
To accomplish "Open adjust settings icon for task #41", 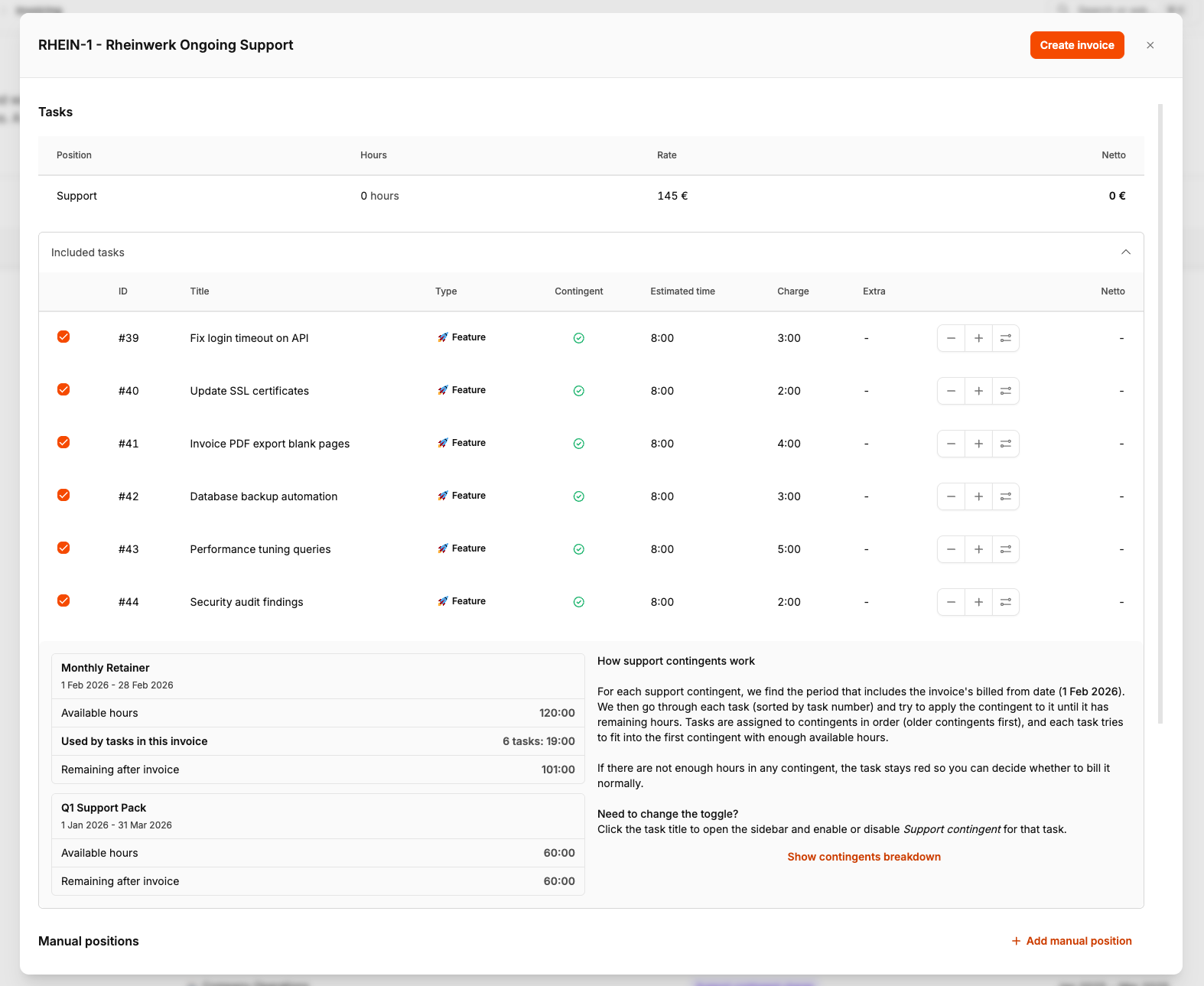I will pos(1006,444).
